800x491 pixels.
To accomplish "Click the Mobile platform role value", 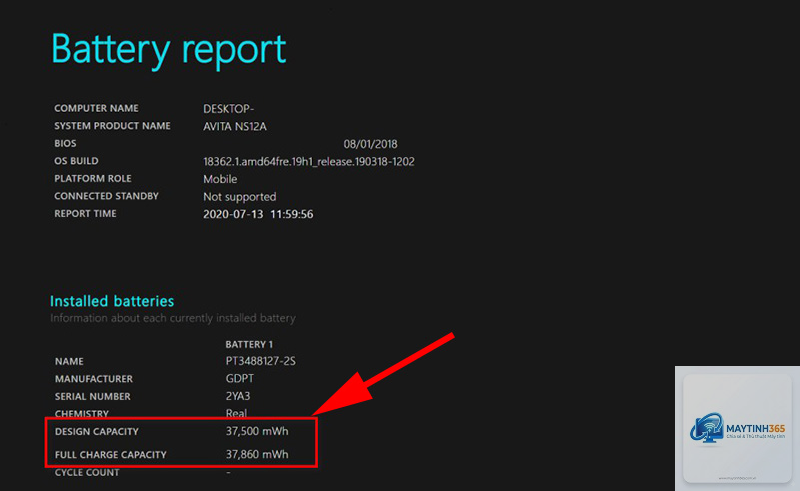I will 220,179.
